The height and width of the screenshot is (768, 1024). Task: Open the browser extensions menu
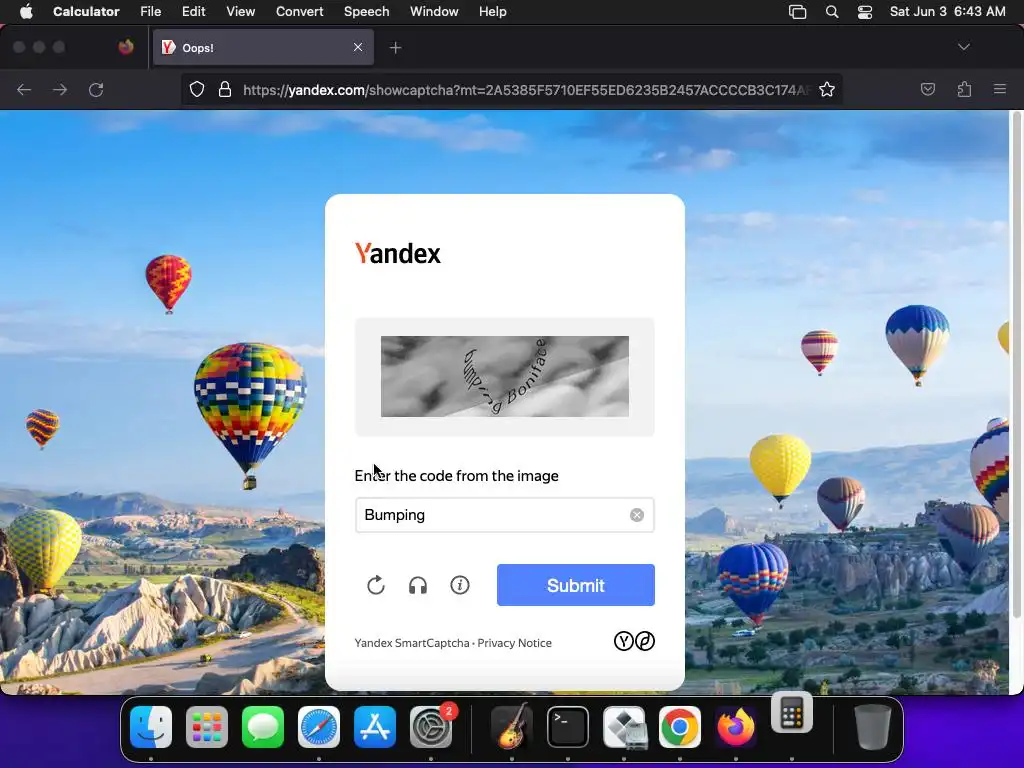pos(964,89)
